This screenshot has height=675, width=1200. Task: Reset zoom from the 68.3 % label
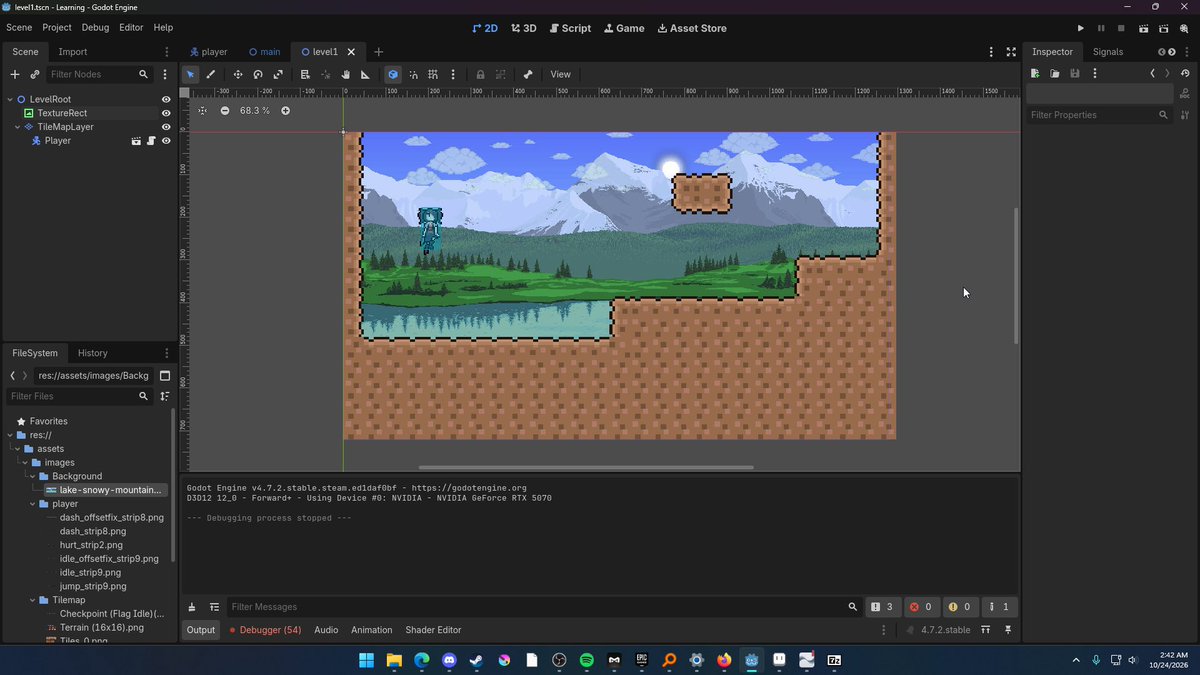255,110
